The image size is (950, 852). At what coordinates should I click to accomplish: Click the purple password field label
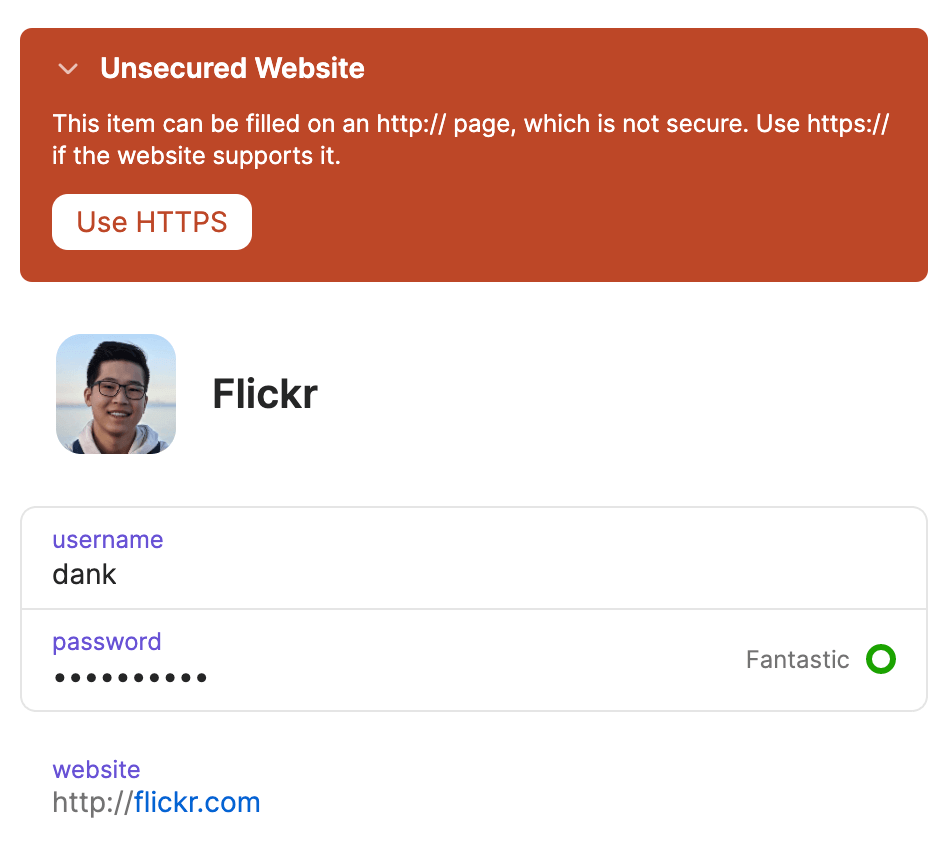tap(107, 642)
